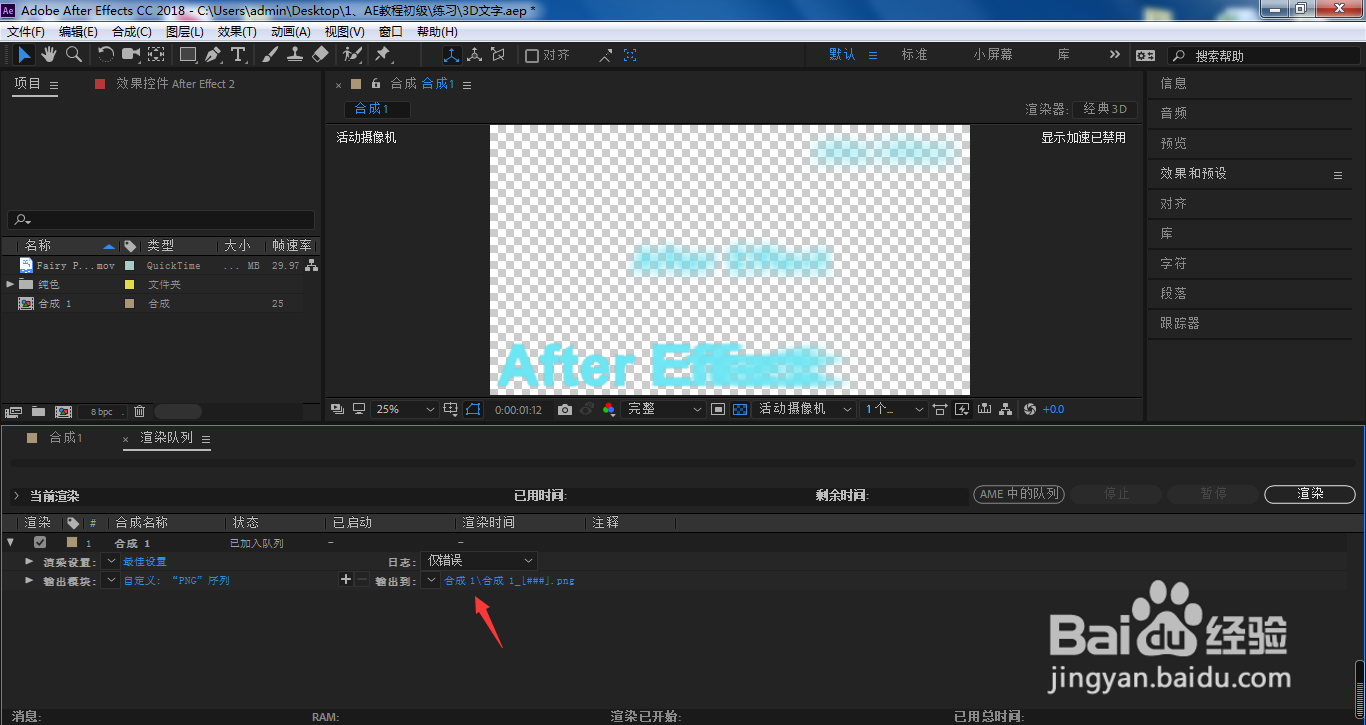The image size is (1366, 725).
Task: Select the 标准 workspace
Action: (x=914, y=55)
